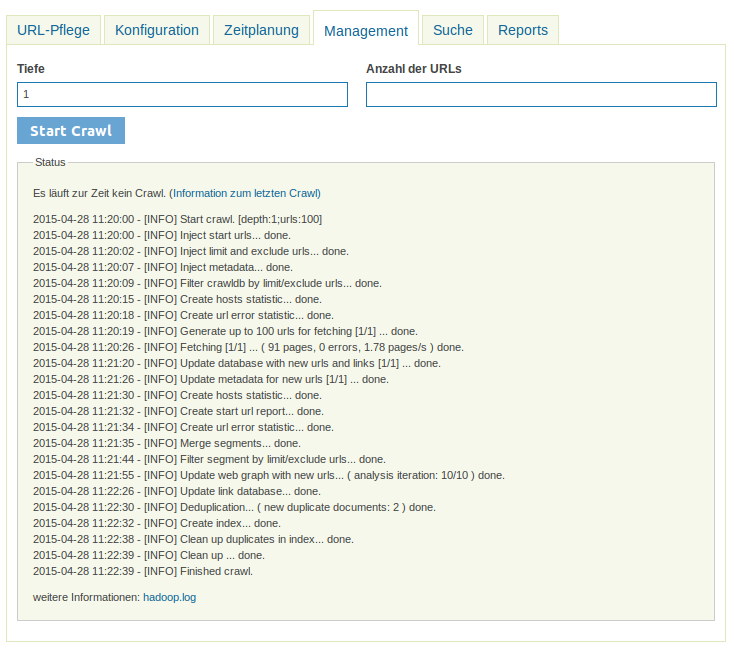Click the 'Update web graph' log line
Image resolution: width=734 pixels, height=650 pixels.
tap(268, 475)
